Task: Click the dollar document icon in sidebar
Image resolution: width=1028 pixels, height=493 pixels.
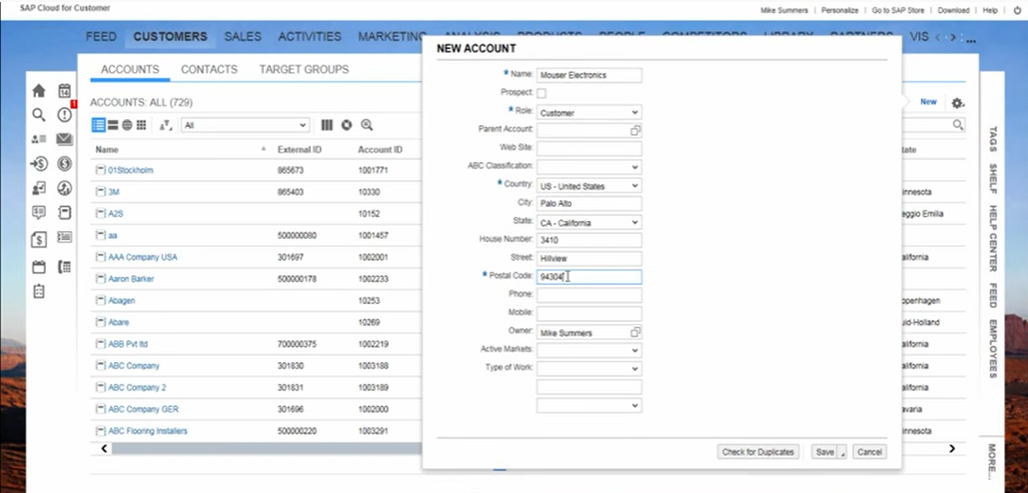Action: pos(39,240)
